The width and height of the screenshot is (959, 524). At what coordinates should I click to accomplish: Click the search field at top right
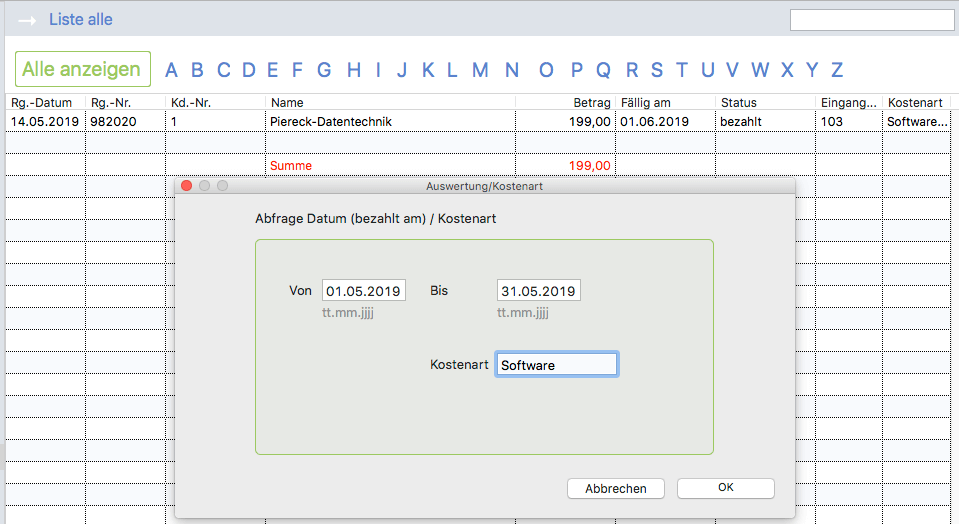(872, 20)
